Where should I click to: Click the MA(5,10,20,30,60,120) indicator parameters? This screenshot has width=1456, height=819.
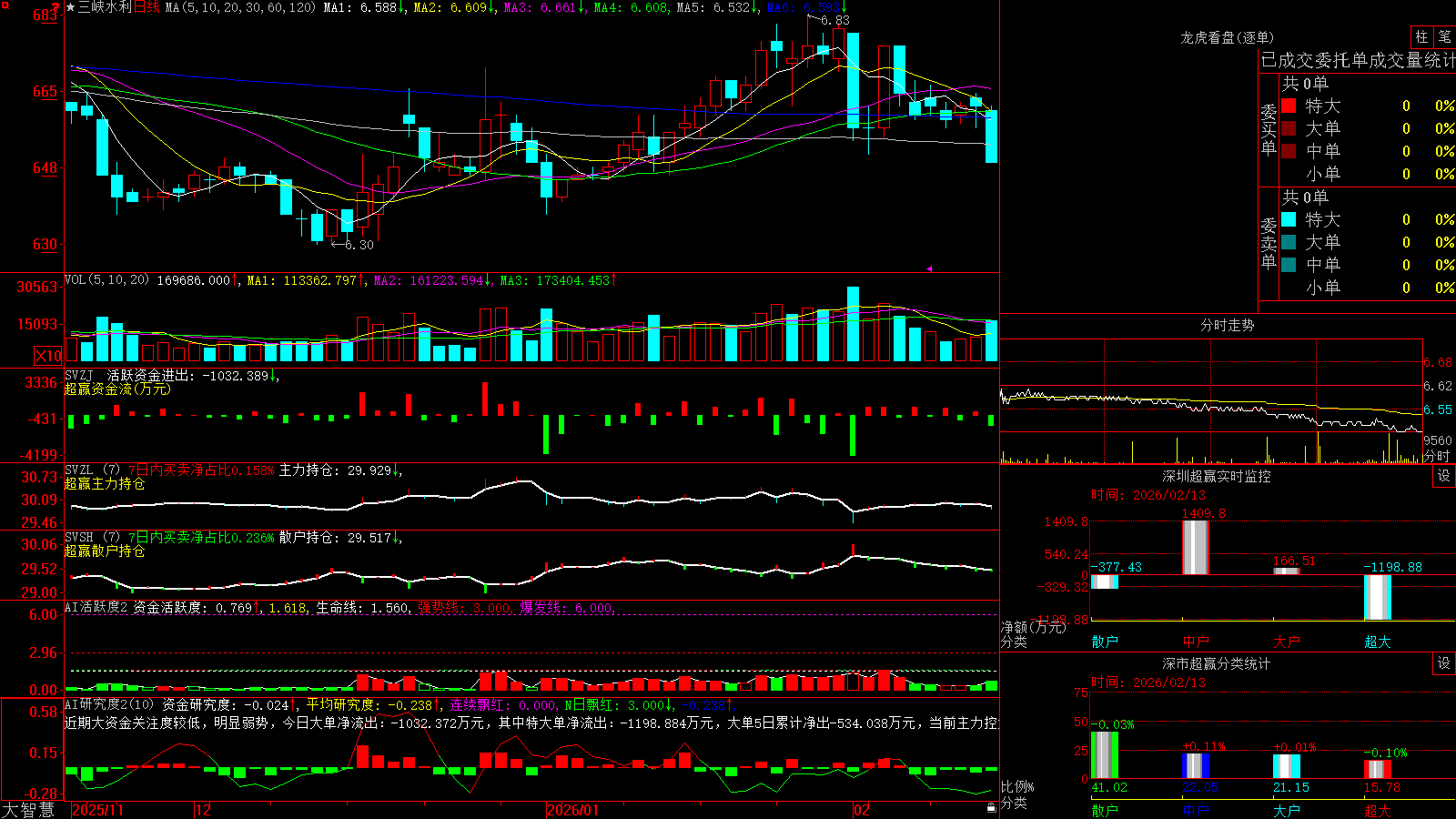(241, 7)
